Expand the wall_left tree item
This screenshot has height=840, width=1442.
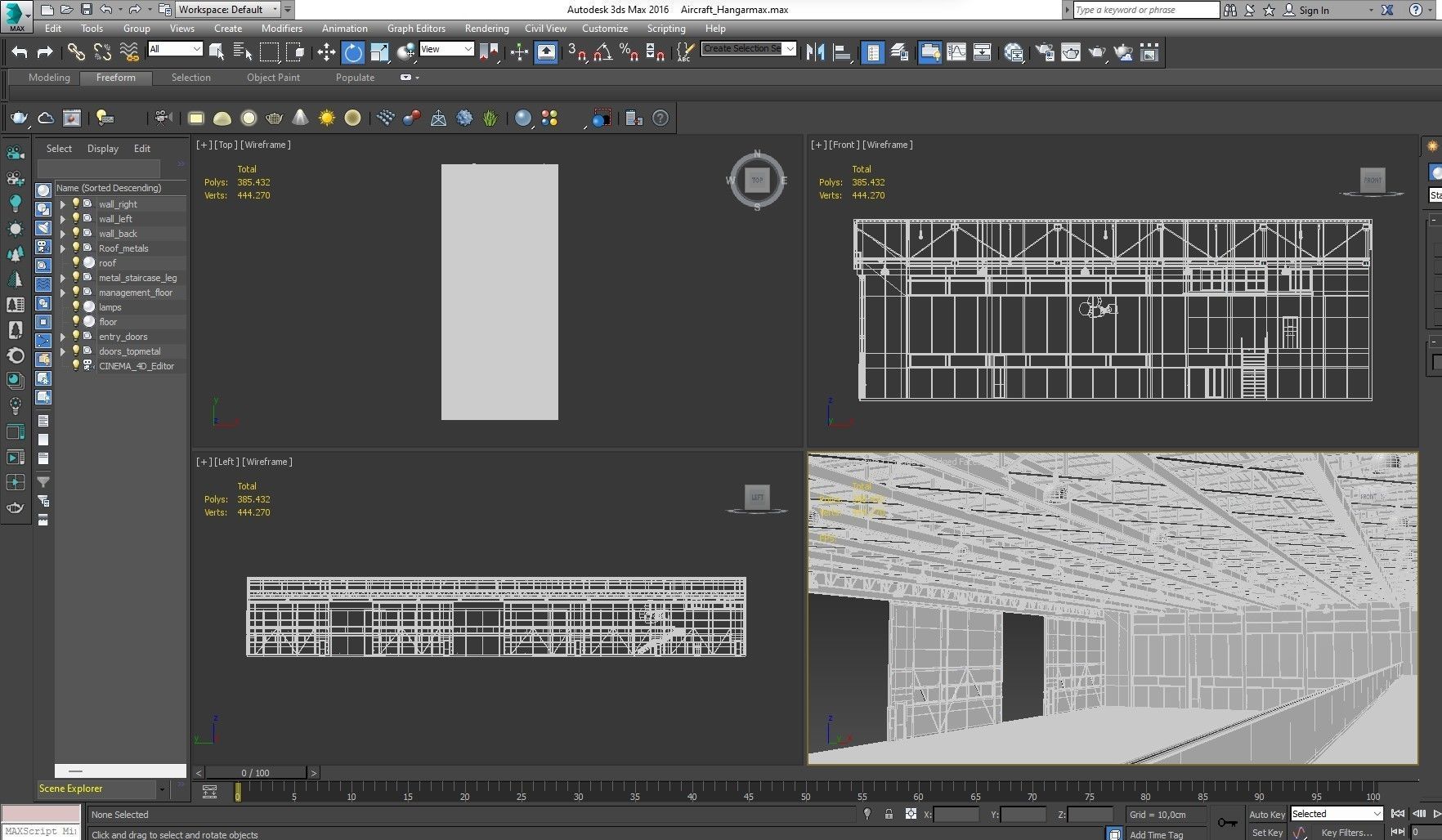coord(63,219)
